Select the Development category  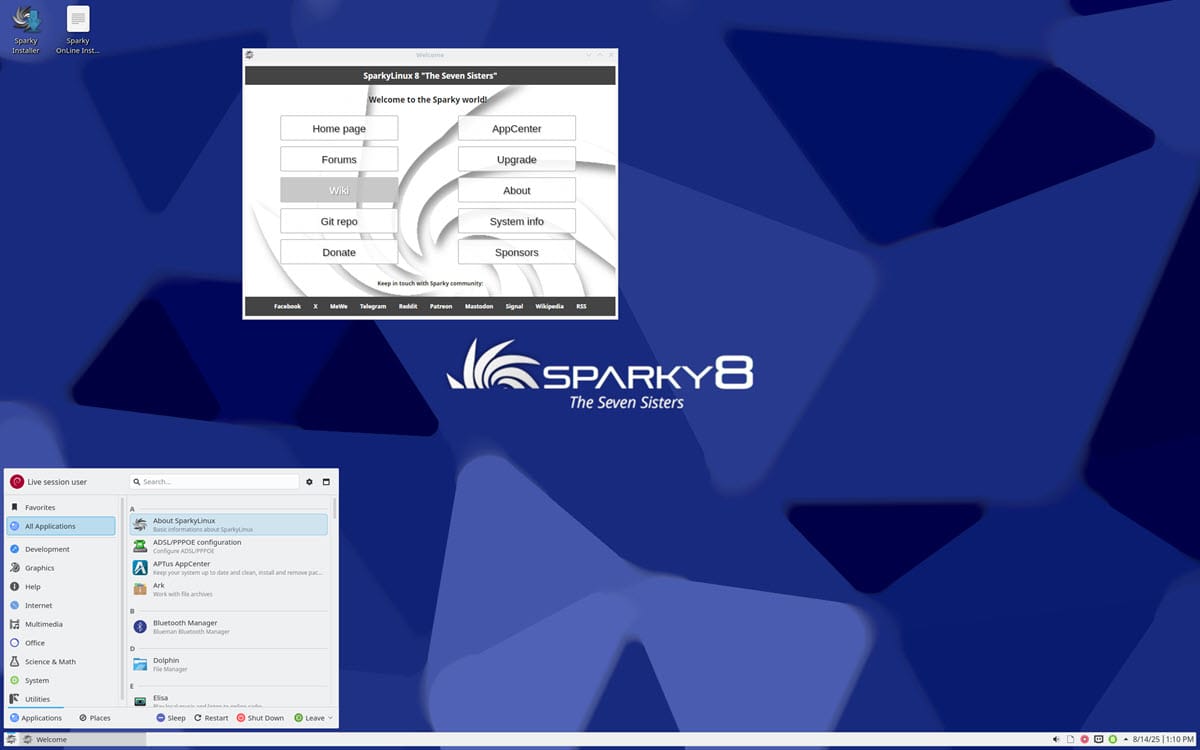[61, 549]
